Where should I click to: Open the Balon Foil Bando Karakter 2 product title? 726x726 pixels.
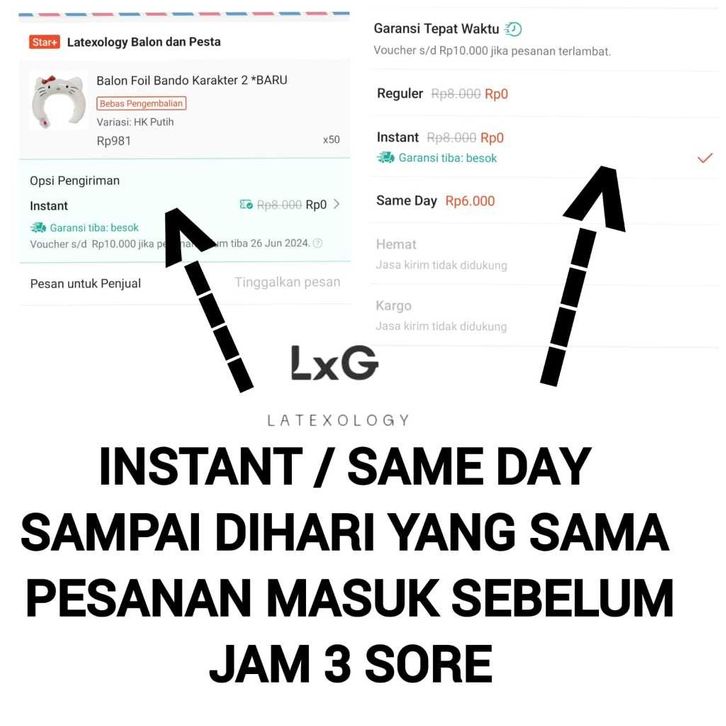[192, 80]
